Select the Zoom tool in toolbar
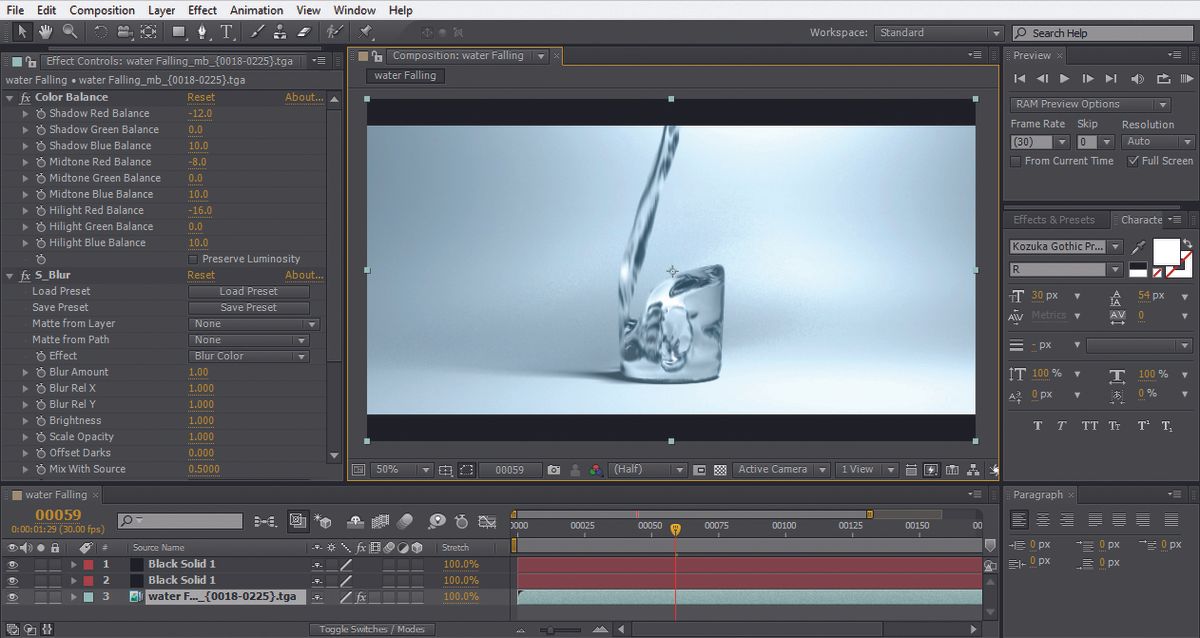This screenshot has height=638, width=1200. point(70,32)
